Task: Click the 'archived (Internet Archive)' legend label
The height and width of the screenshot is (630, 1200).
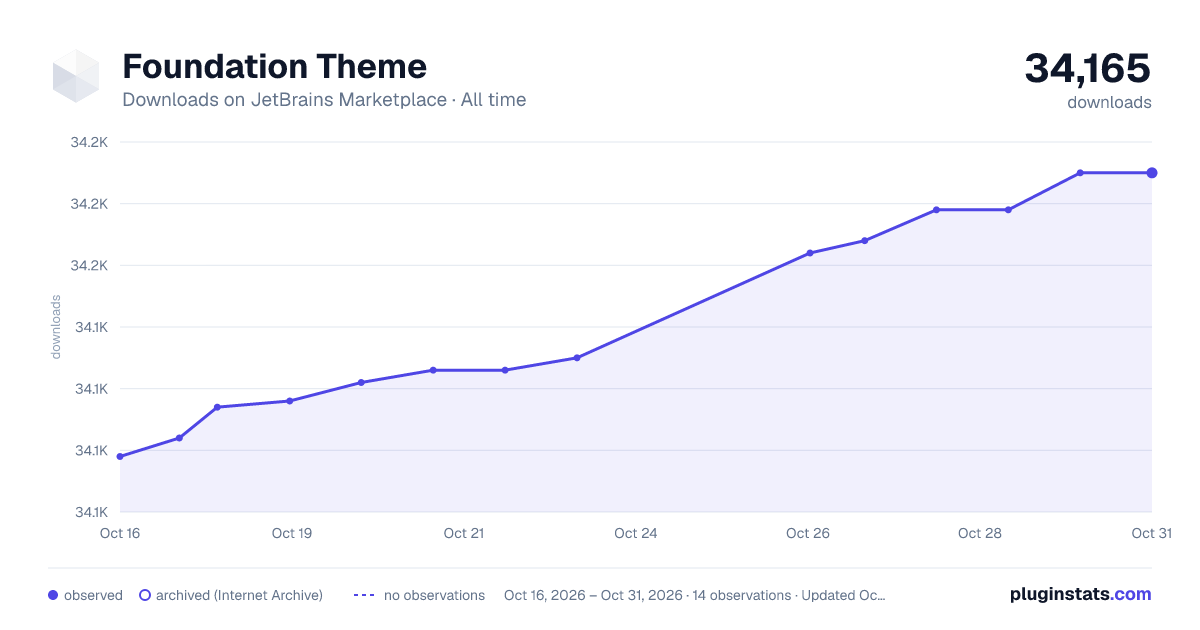Action: coord(239,595)
